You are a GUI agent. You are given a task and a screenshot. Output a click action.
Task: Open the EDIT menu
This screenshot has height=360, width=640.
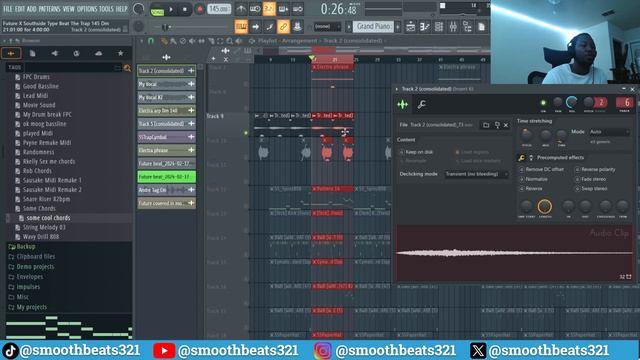coord(20,9)
